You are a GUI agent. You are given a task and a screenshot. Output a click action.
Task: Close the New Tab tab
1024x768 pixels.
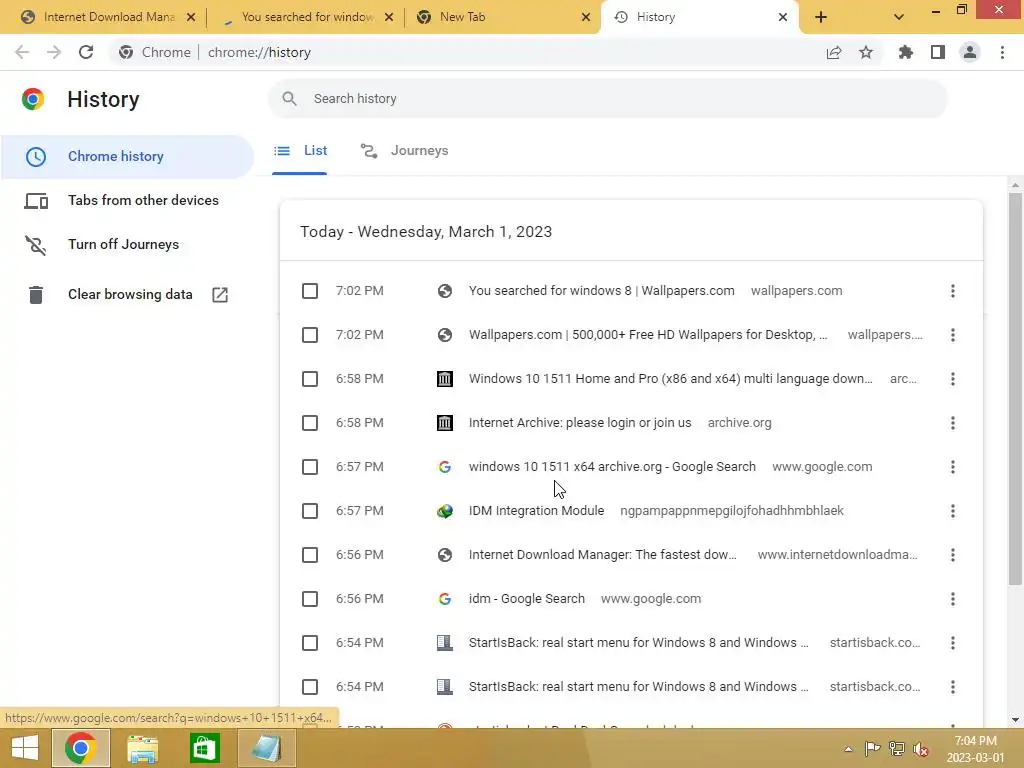tap(586, 17)
